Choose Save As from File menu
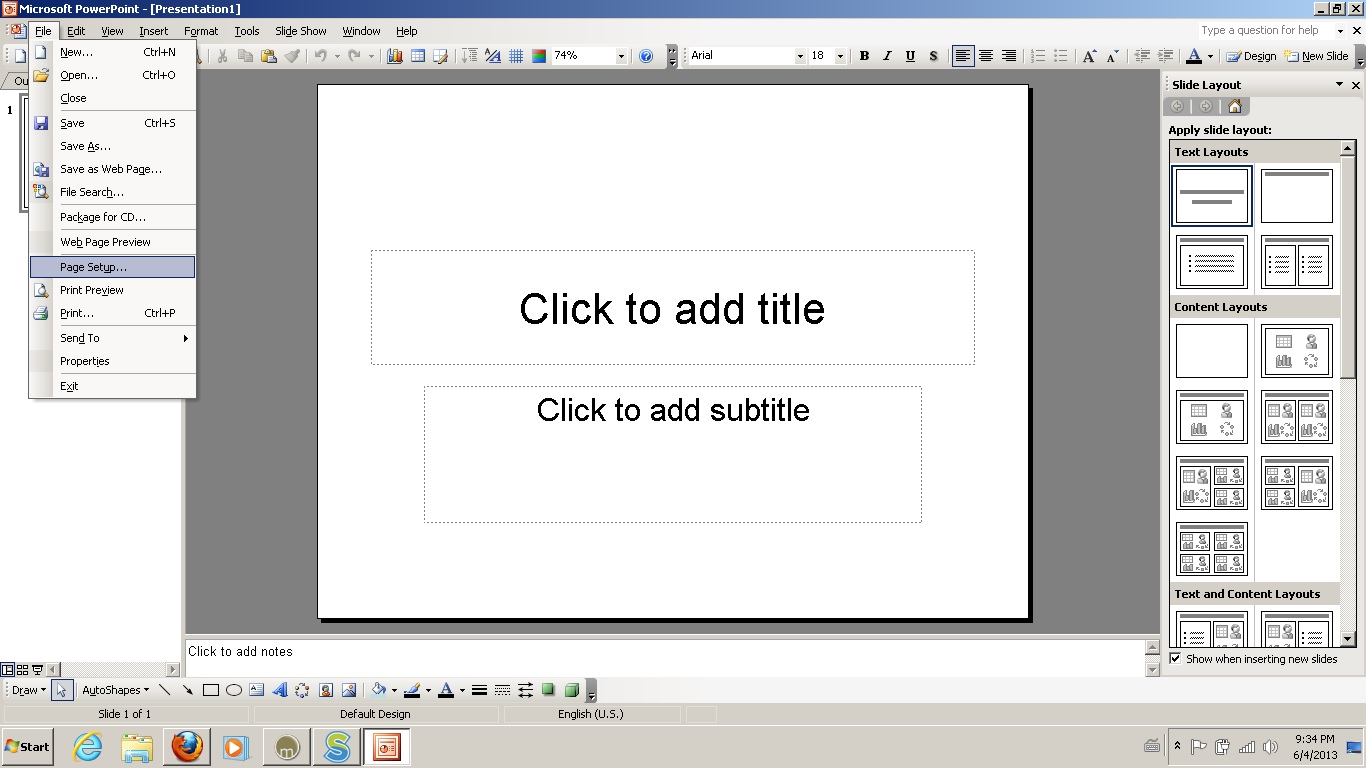The image size is (1366, 768). (112, 146)
